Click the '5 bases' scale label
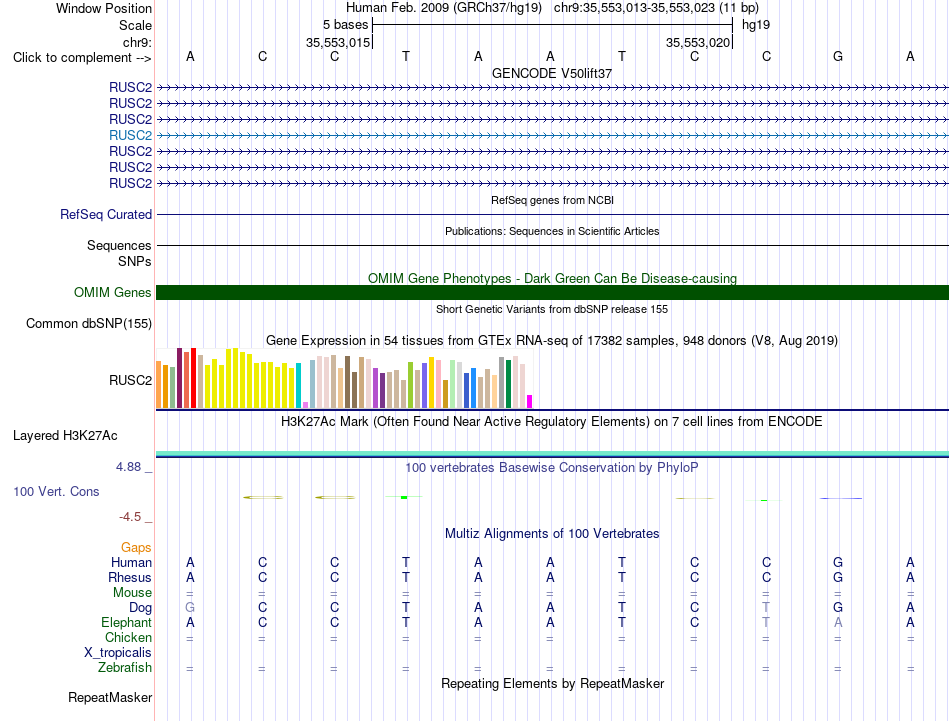 [x=345, y=25]
